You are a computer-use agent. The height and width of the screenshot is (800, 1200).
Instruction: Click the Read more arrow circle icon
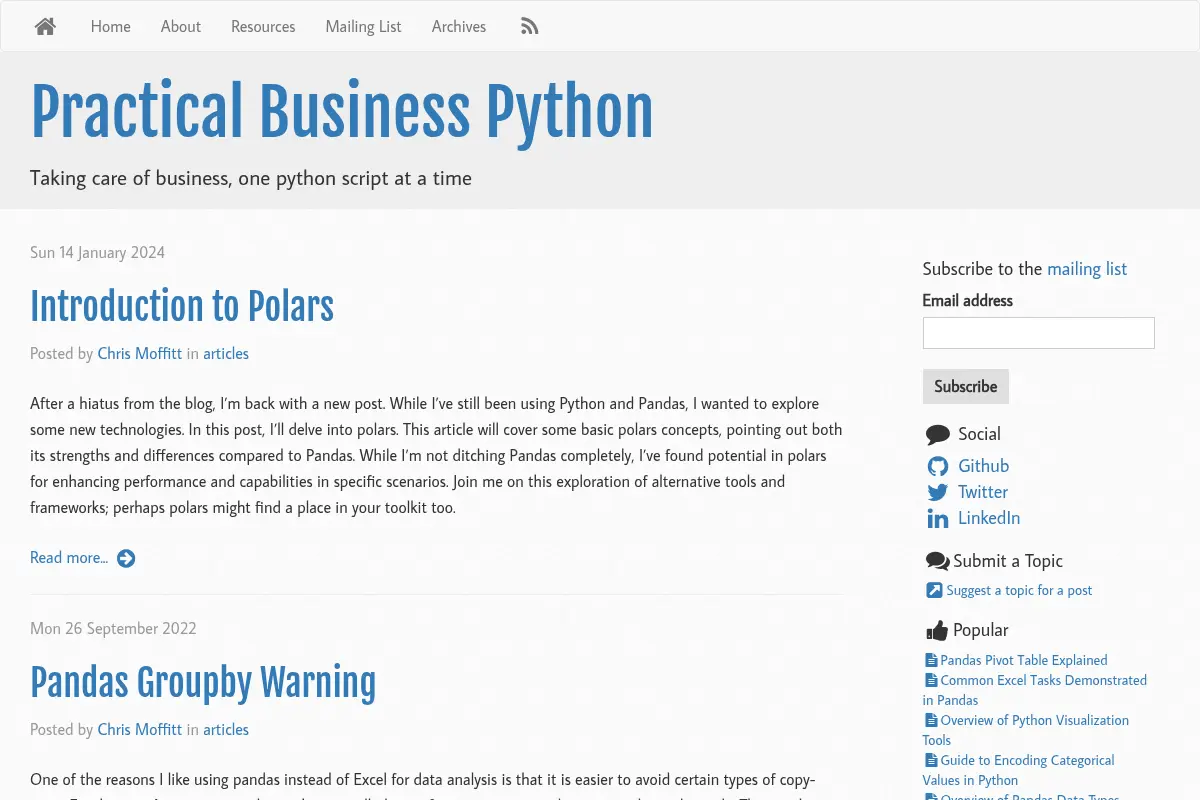[x=126, y=558]
